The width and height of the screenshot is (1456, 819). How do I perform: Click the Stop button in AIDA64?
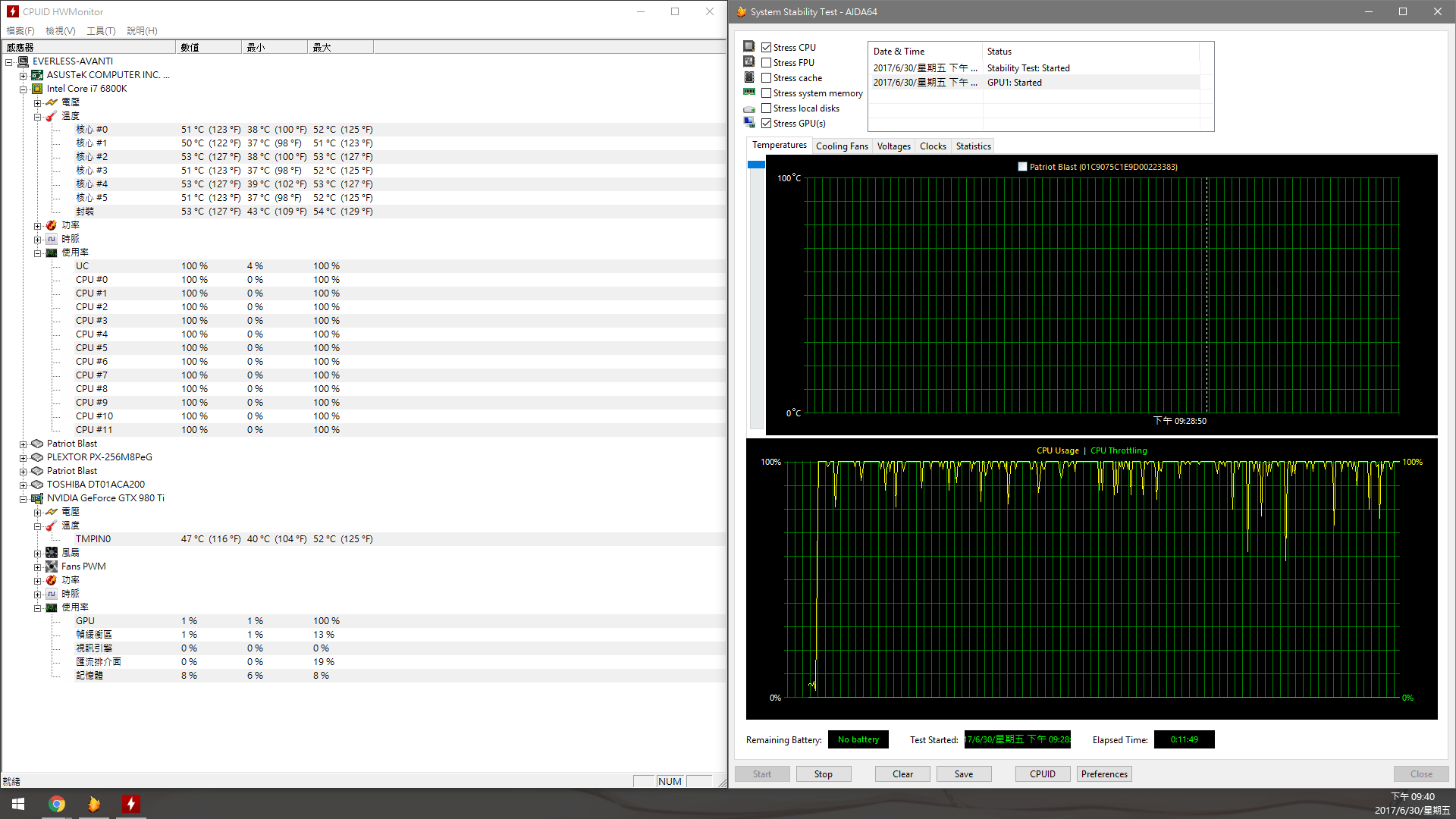pyautogui.click(x=824, y=774)
